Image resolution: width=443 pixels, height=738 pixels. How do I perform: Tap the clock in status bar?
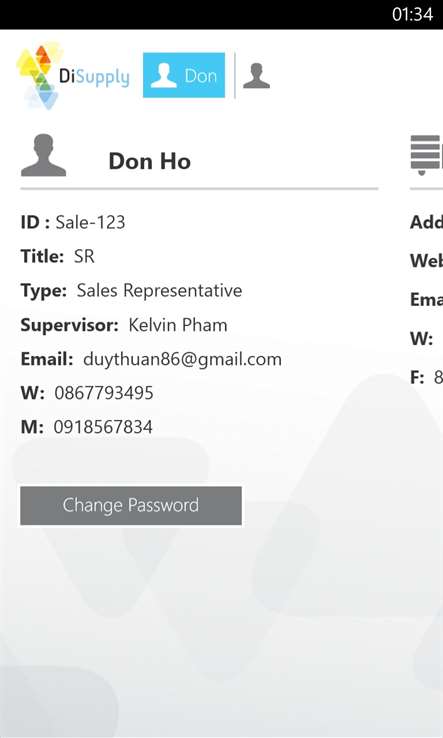412,15
